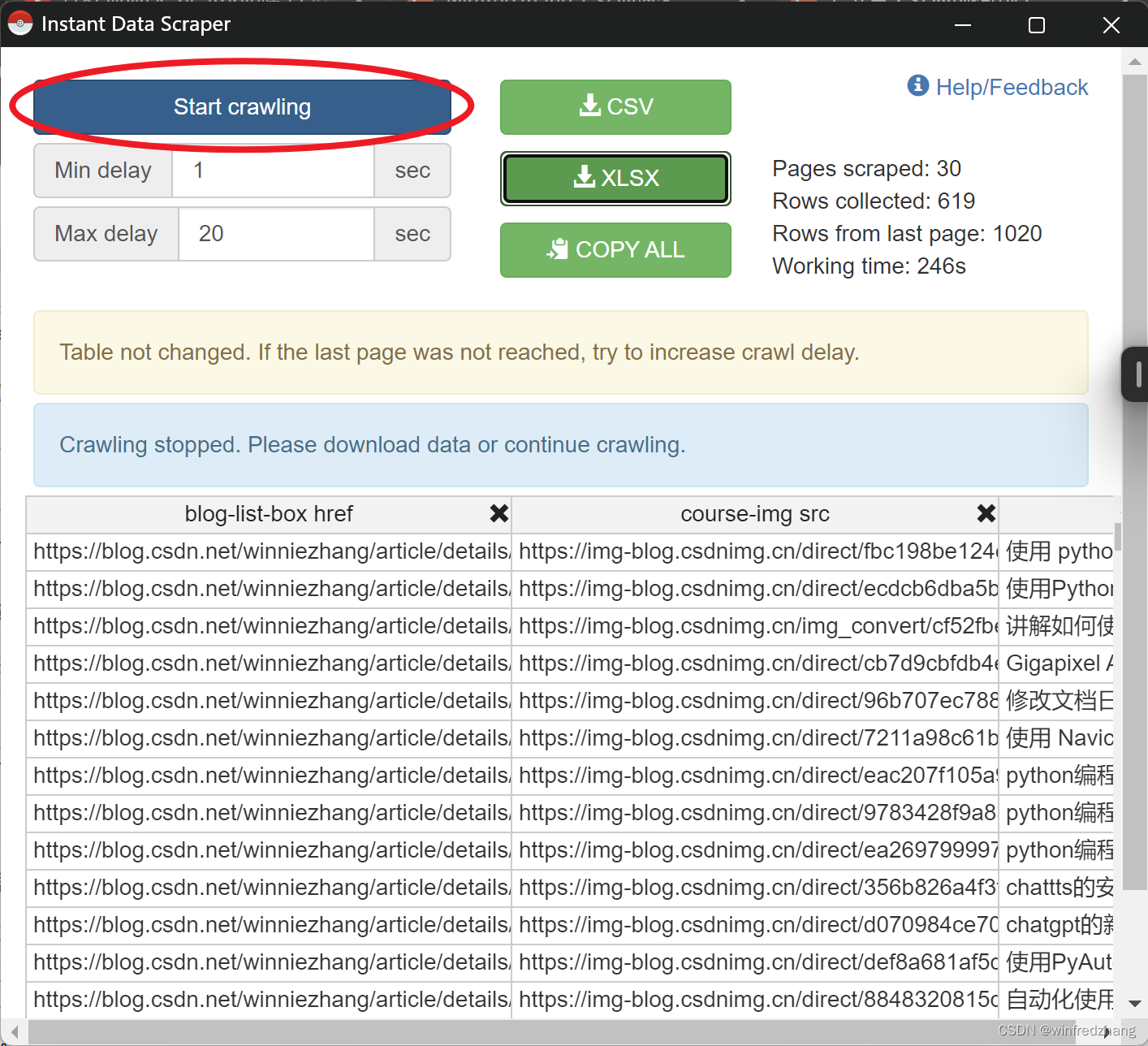Screen dimensions: 1148x1046
Task: Select the blog-list-box href column header
Action: coord(269,514)
